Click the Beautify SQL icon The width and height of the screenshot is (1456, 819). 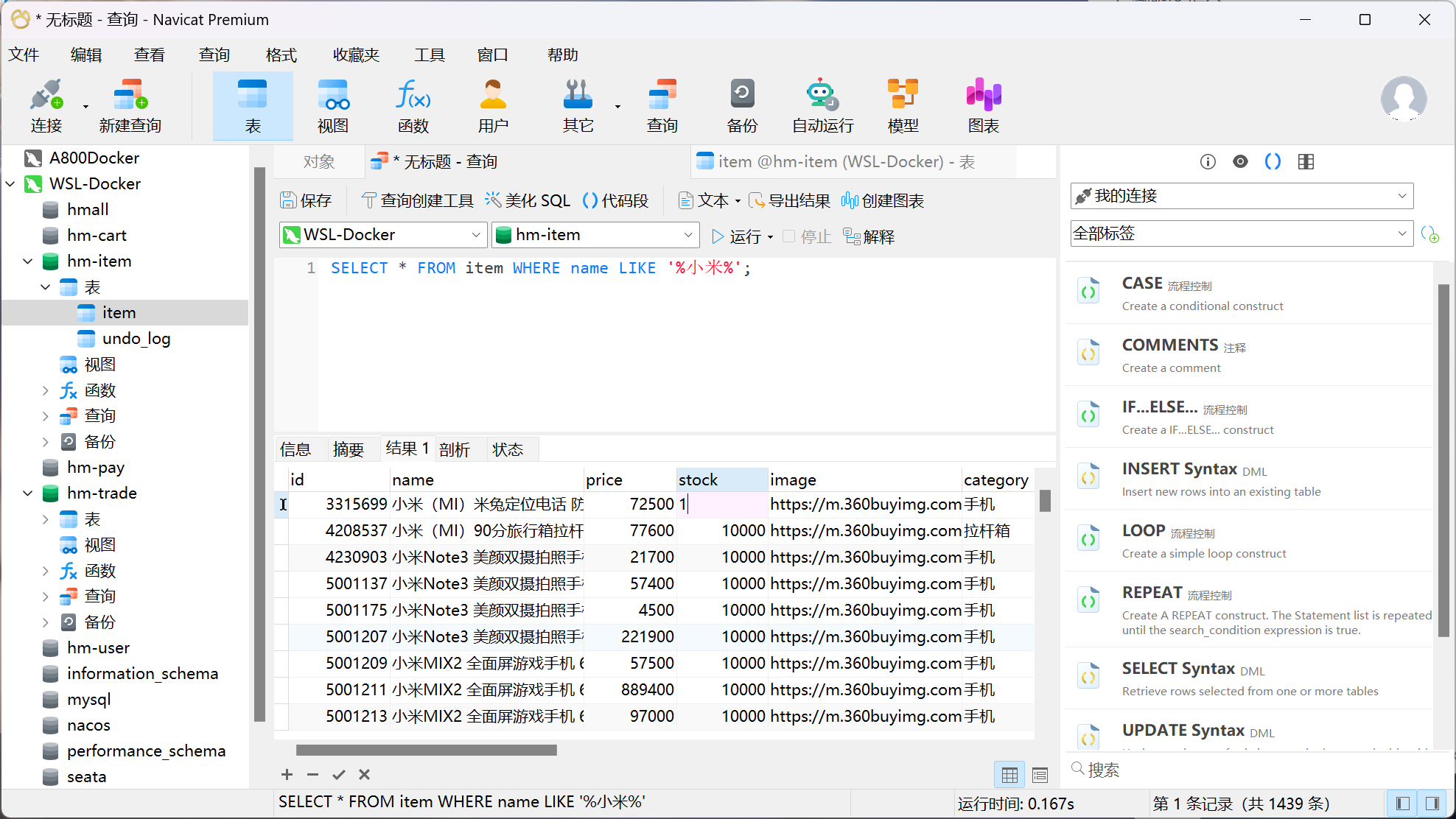tap(528, 200)
